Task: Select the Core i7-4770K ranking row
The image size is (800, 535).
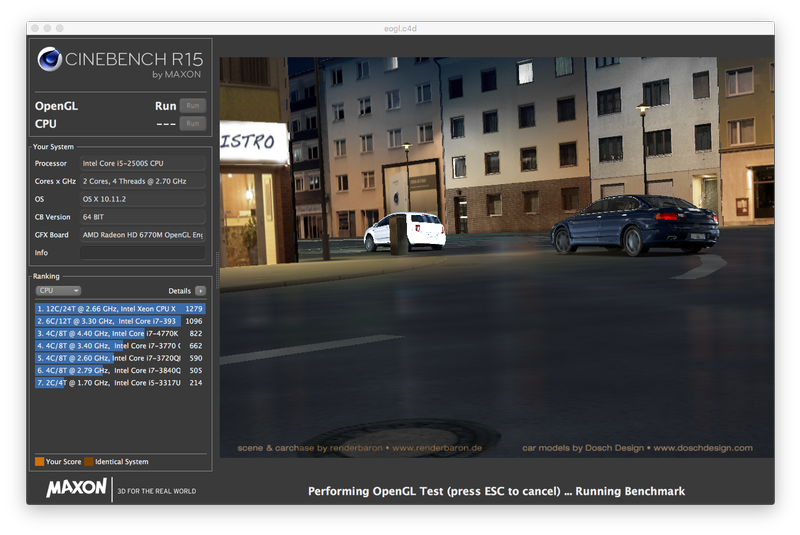Action: 119,333
